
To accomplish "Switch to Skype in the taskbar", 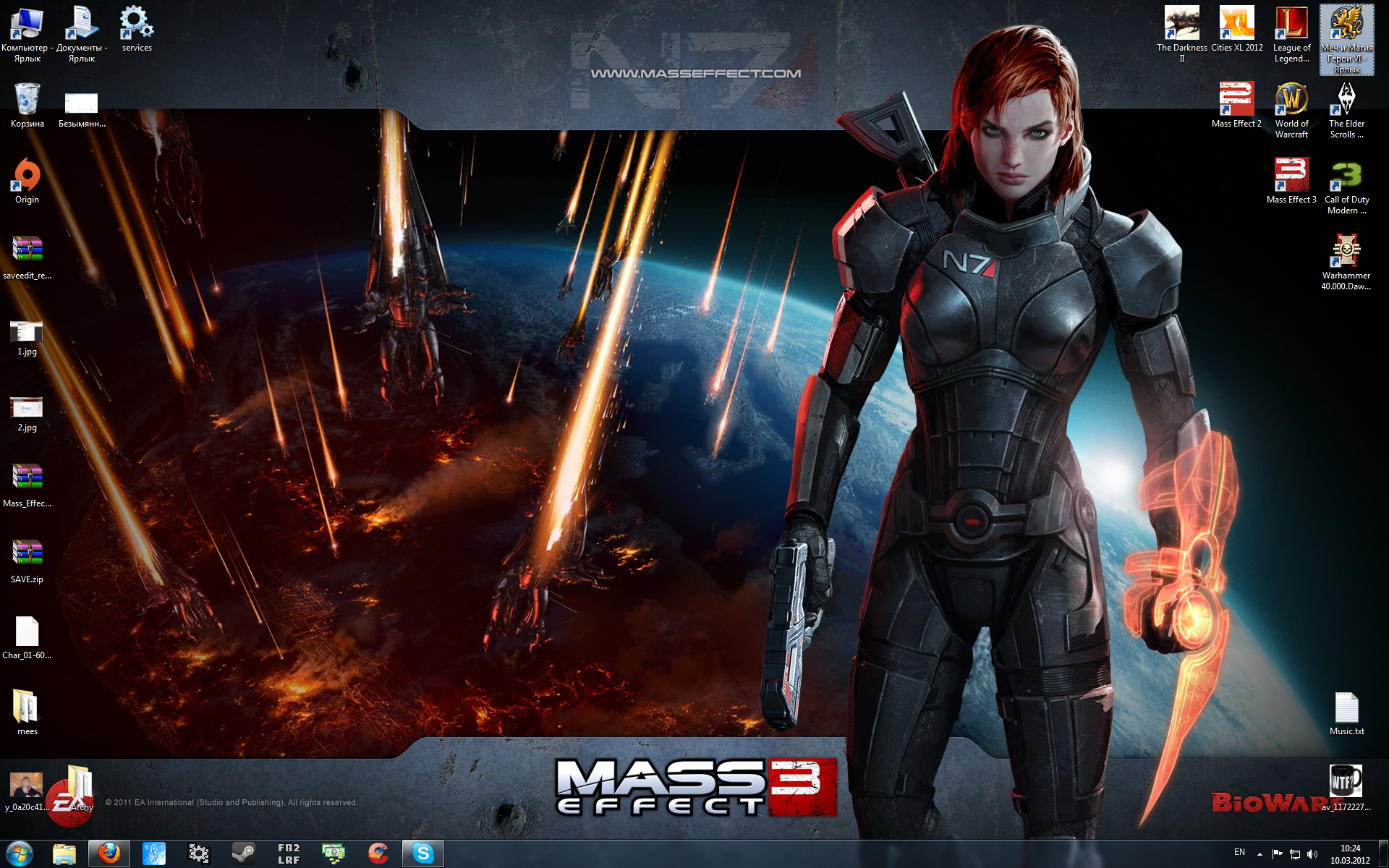I will point(423,854).
